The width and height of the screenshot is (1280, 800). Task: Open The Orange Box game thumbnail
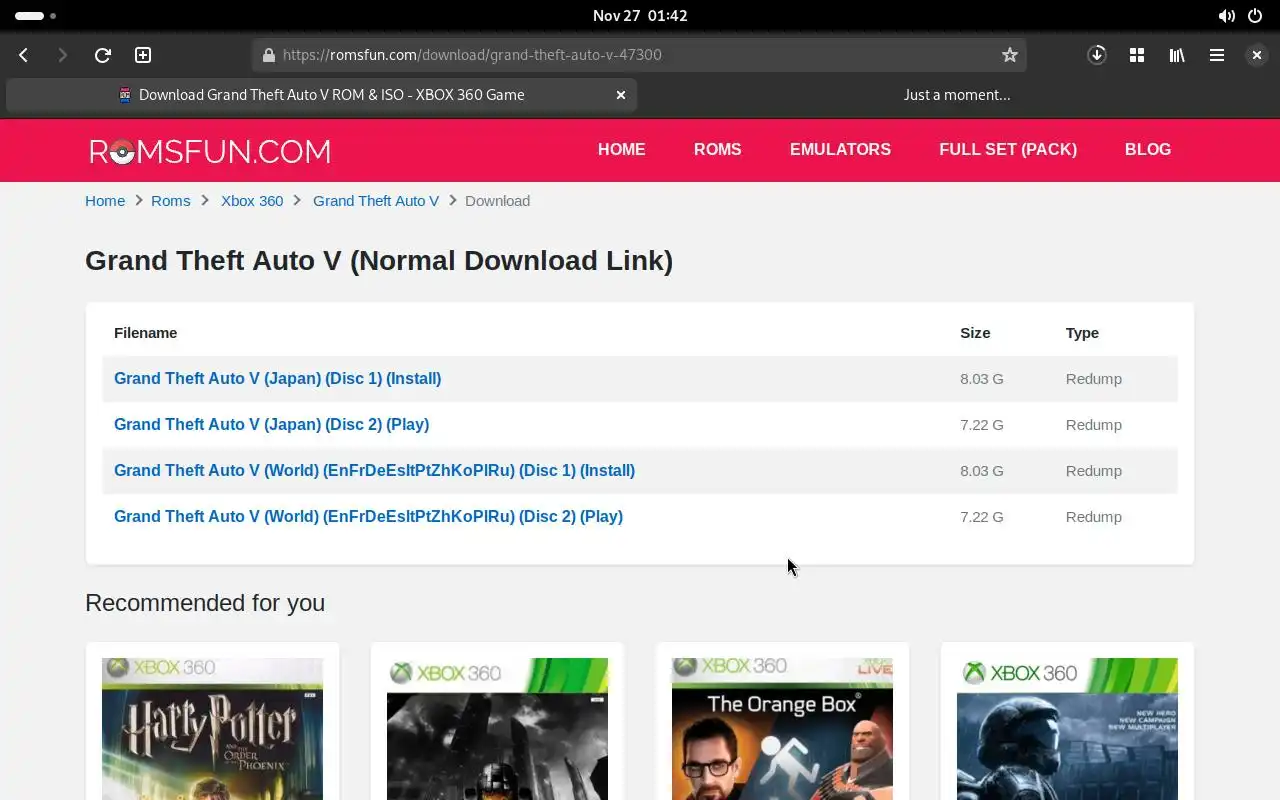(x=782, y=729)
